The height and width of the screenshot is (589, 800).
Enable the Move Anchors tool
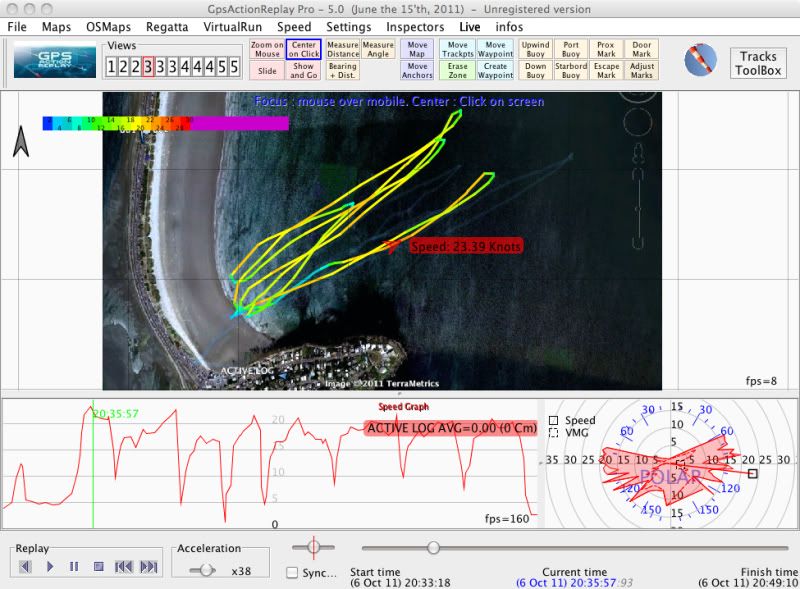point(417,71)
